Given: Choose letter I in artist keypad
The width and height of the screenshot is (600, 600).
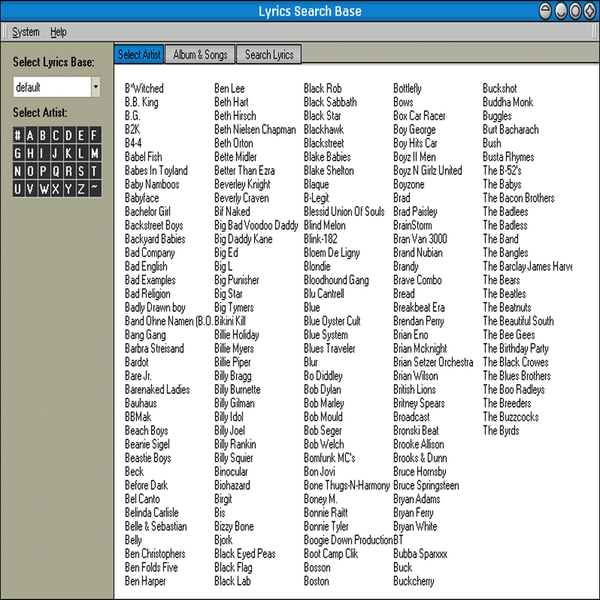Looking at the screenshot, I should coord(43,153).
